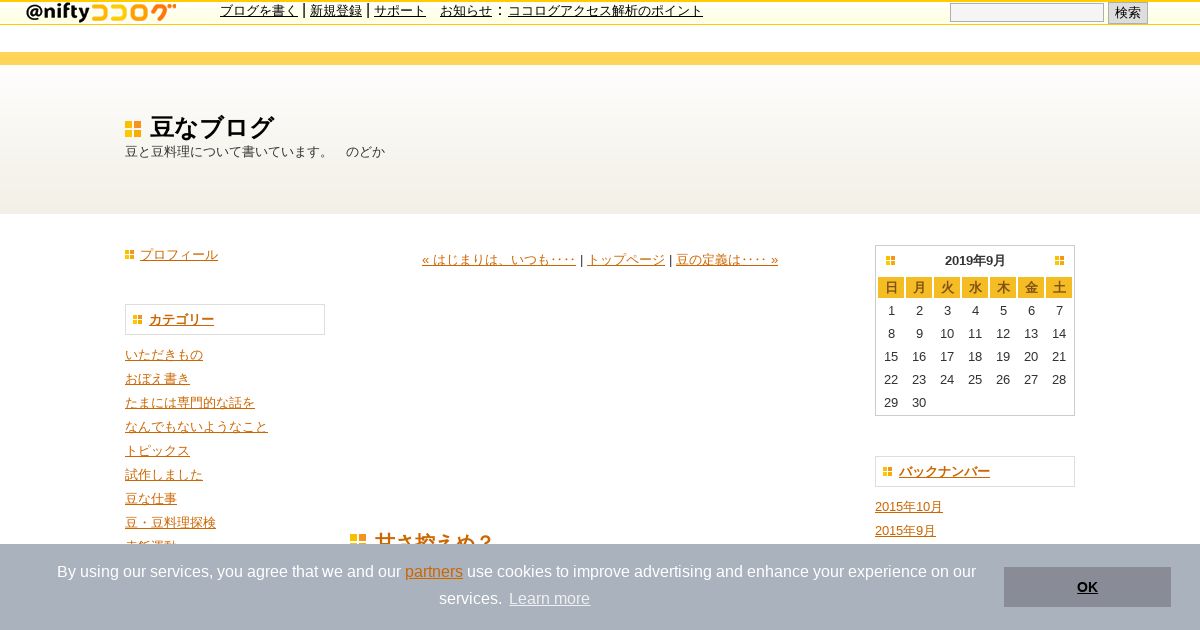This screenshot has height=630, width=1200.
Task: Click 日 weekday header in calendar
Action: pyautogui.click(x=891, y=288)
